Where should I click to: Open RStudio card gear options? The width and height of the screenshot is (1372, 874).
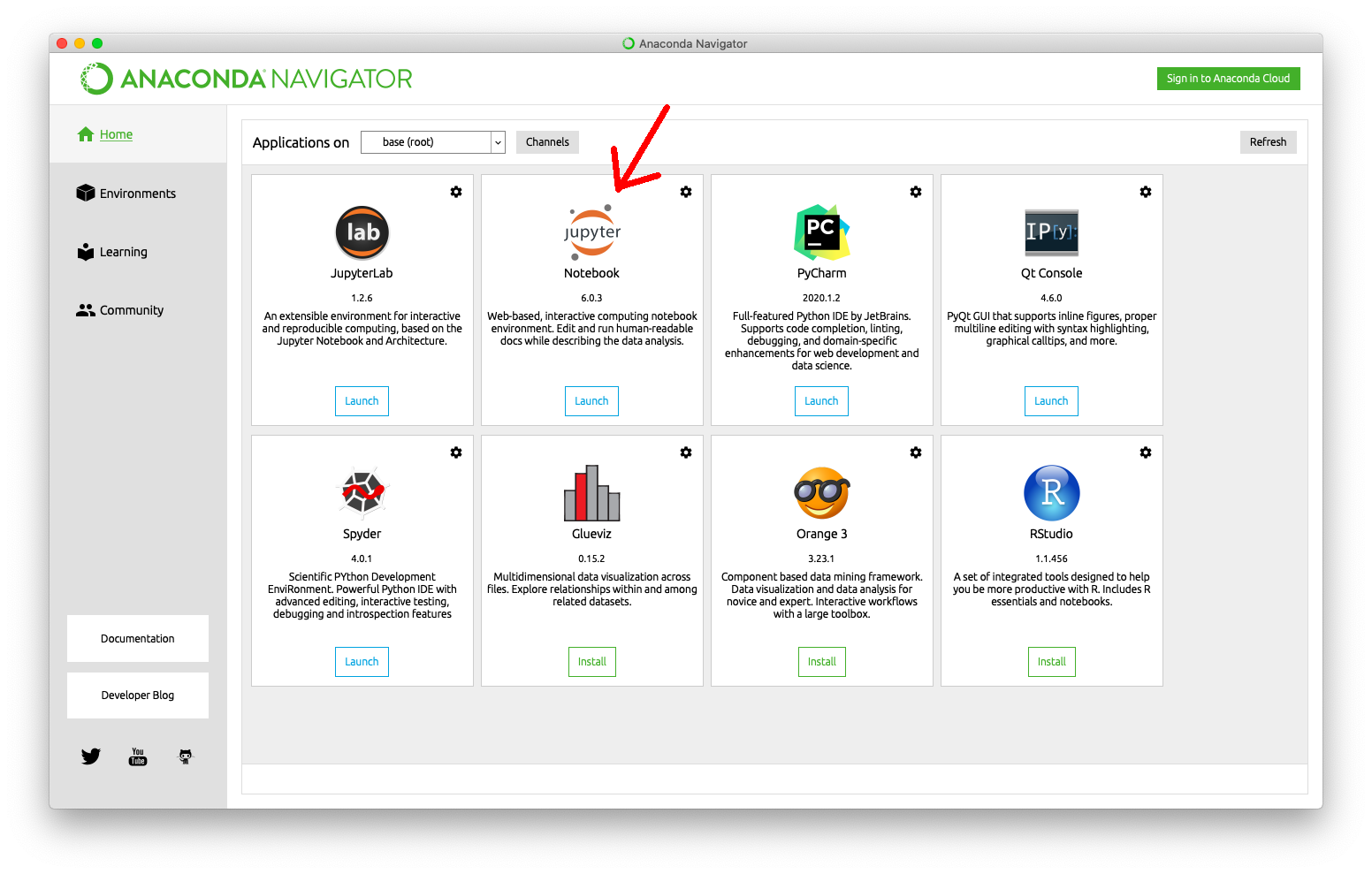point(1146,452)
